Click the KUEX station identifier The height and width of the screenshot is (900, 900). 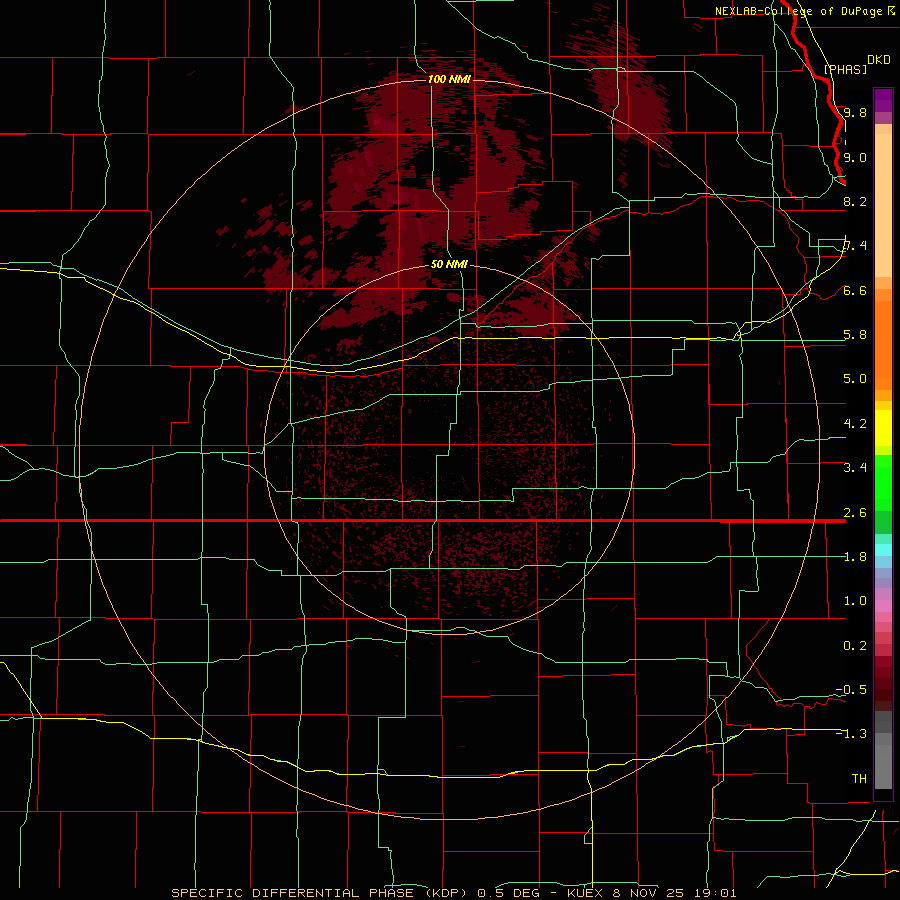click(x=585, y=893)
